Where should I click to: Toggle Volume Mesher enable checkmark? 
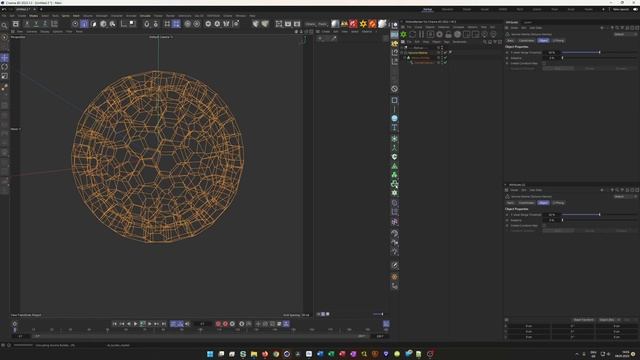[445, 53]
